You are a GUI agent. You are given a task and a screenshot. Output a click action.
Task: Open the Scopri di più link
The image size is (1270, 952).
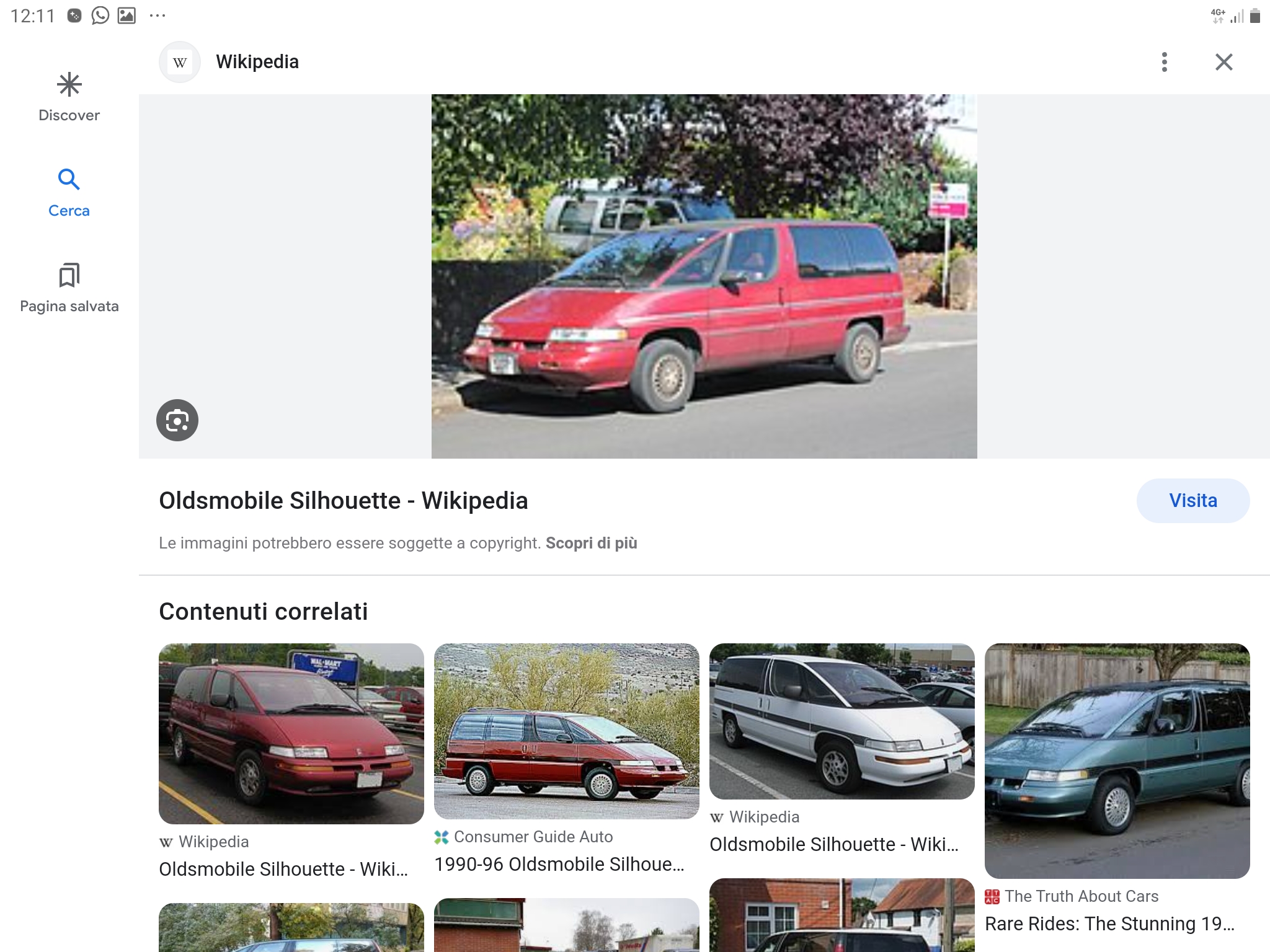tap(591, 543)
